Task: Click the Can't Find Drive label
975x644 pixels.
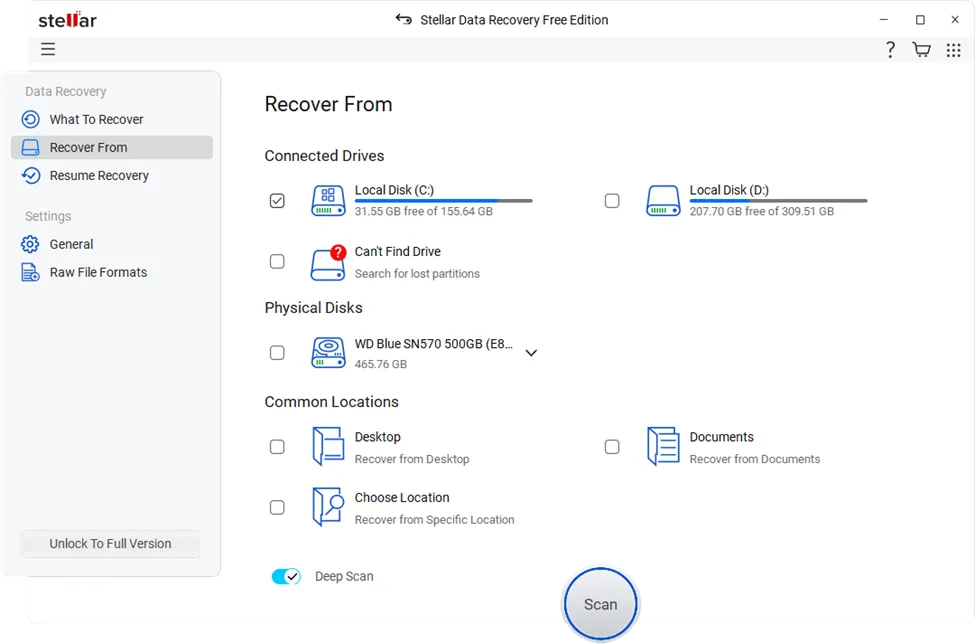Action: [397, 252]
